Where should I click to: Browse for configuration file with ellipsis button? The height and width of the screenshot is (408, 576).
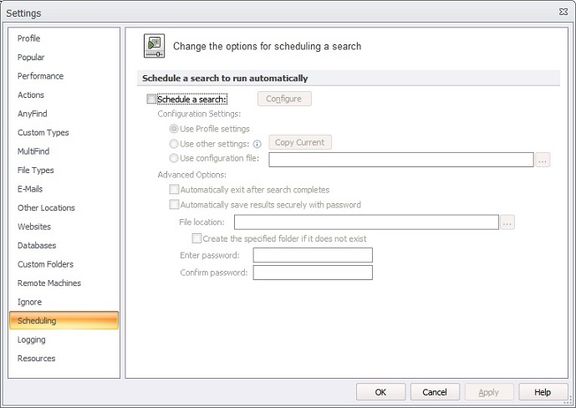pyautogui.click(x=543, y=160)
